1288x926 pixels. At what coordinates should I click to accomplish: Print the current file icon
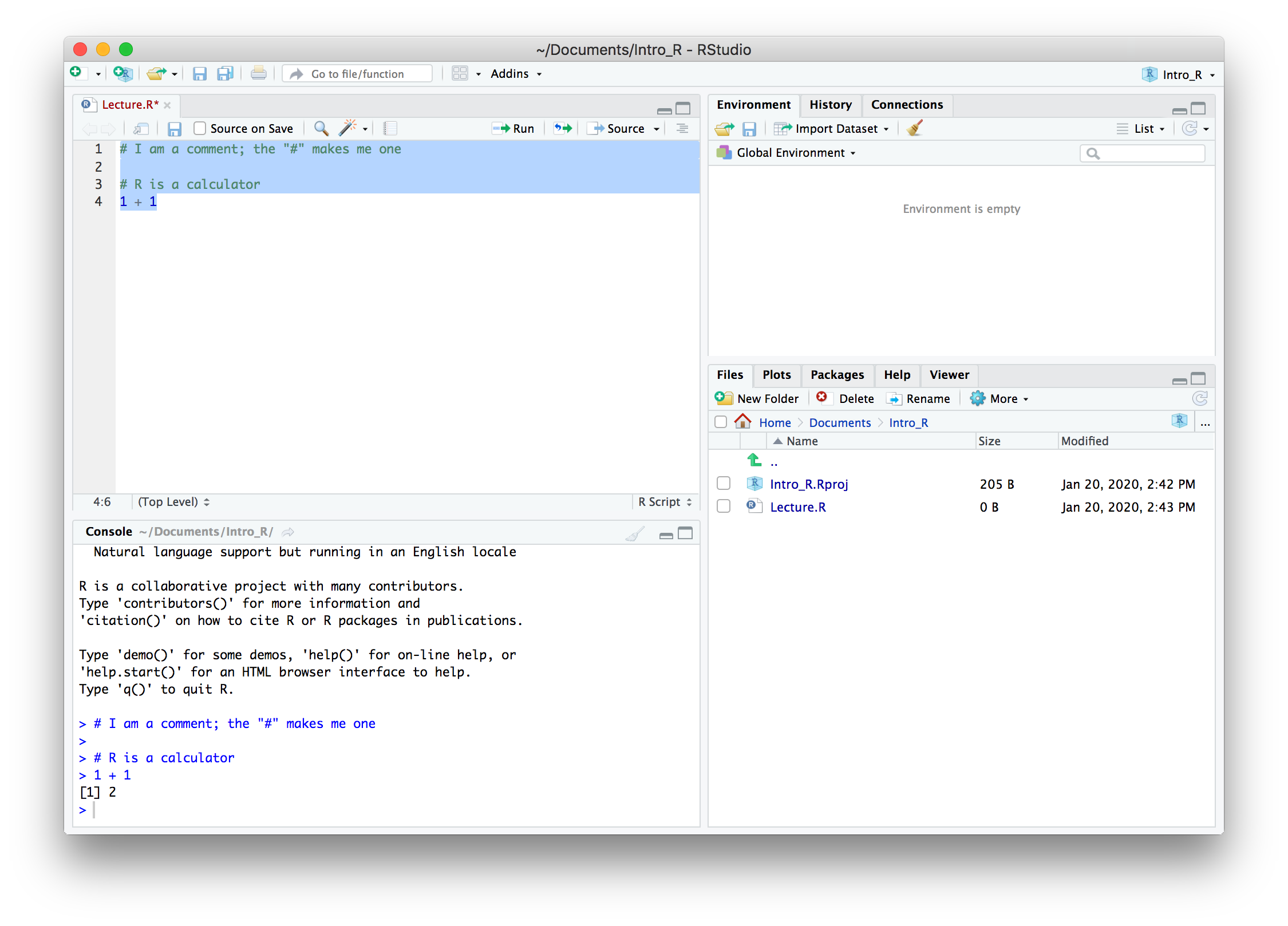coord(258,73)
